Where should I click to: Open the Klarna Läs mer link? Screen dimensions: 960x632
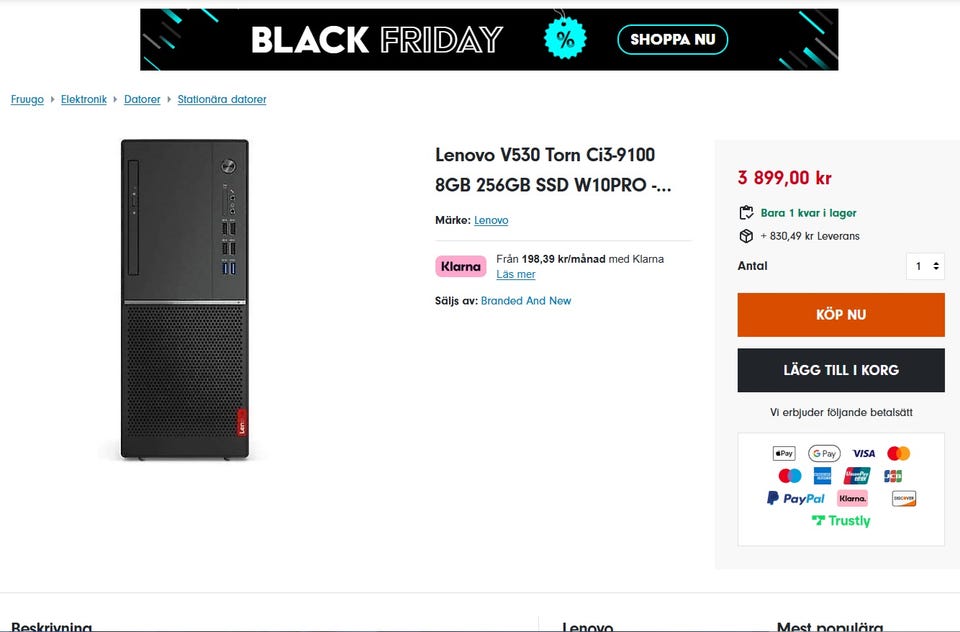[516, 274]
